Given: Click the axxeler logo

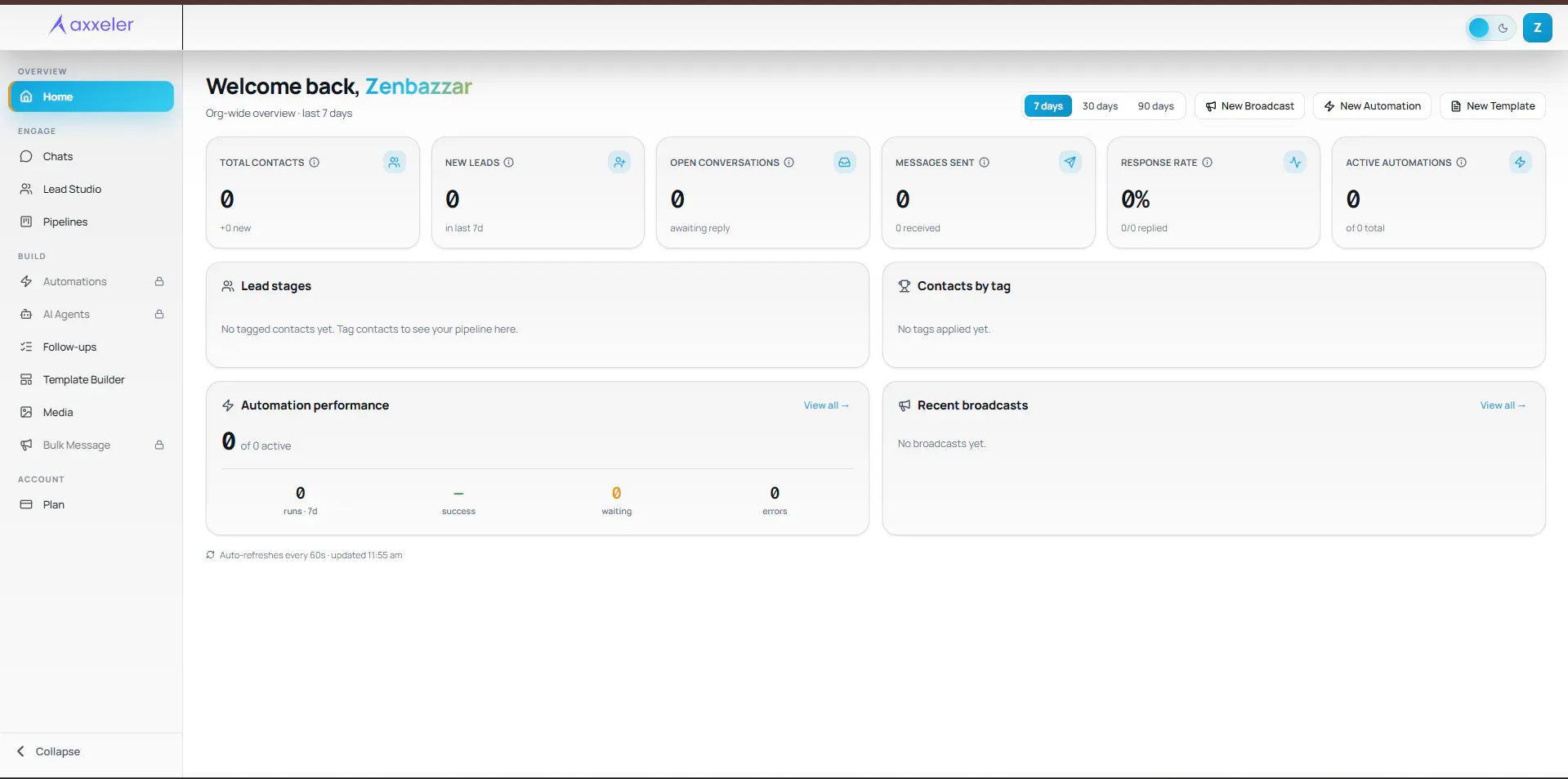Looking at the screenshot, I should pyautogui.click(x=91, y=25).
